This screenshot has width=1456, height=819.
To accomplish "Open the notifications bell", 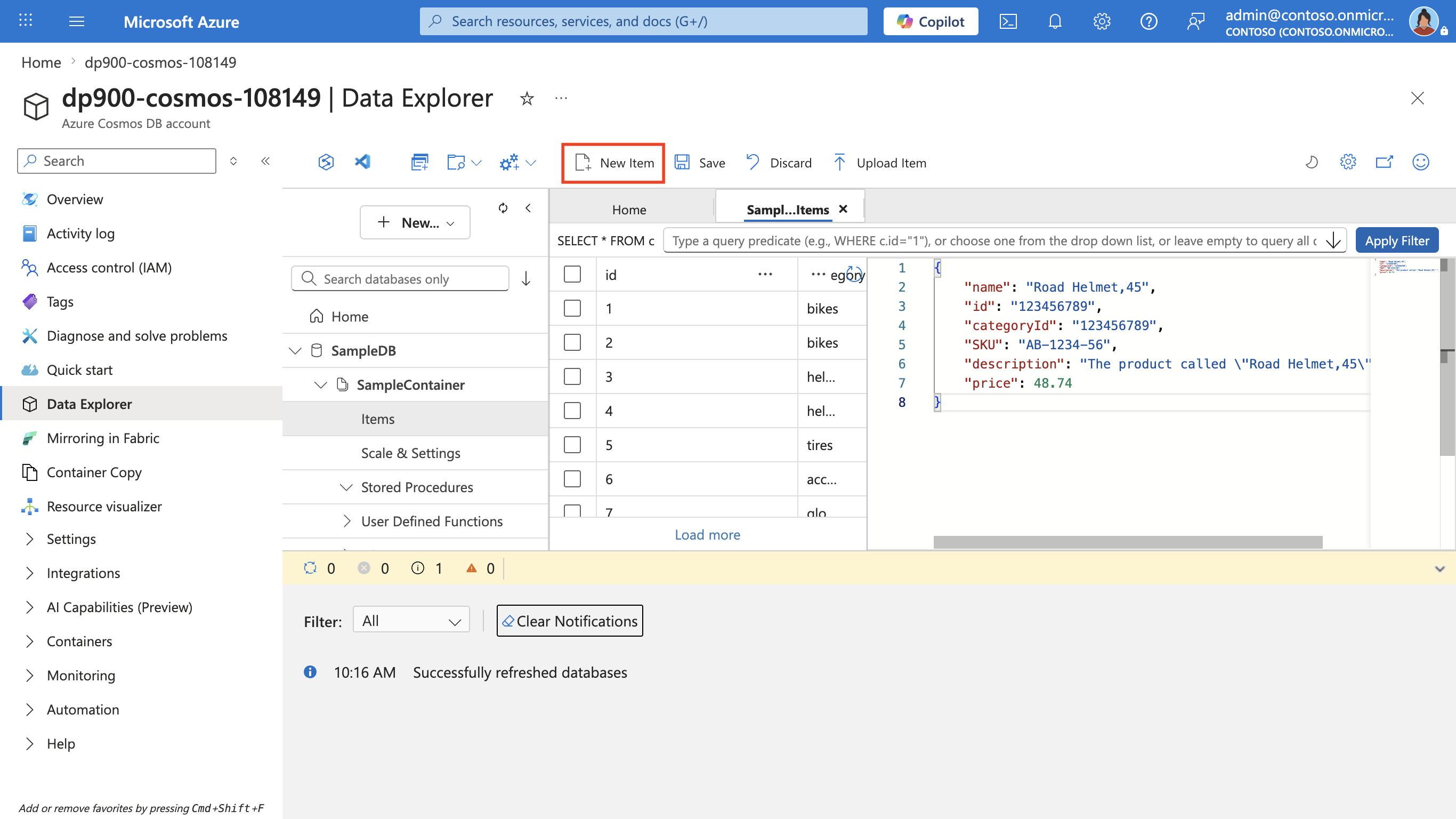I will click(1055, 21).
